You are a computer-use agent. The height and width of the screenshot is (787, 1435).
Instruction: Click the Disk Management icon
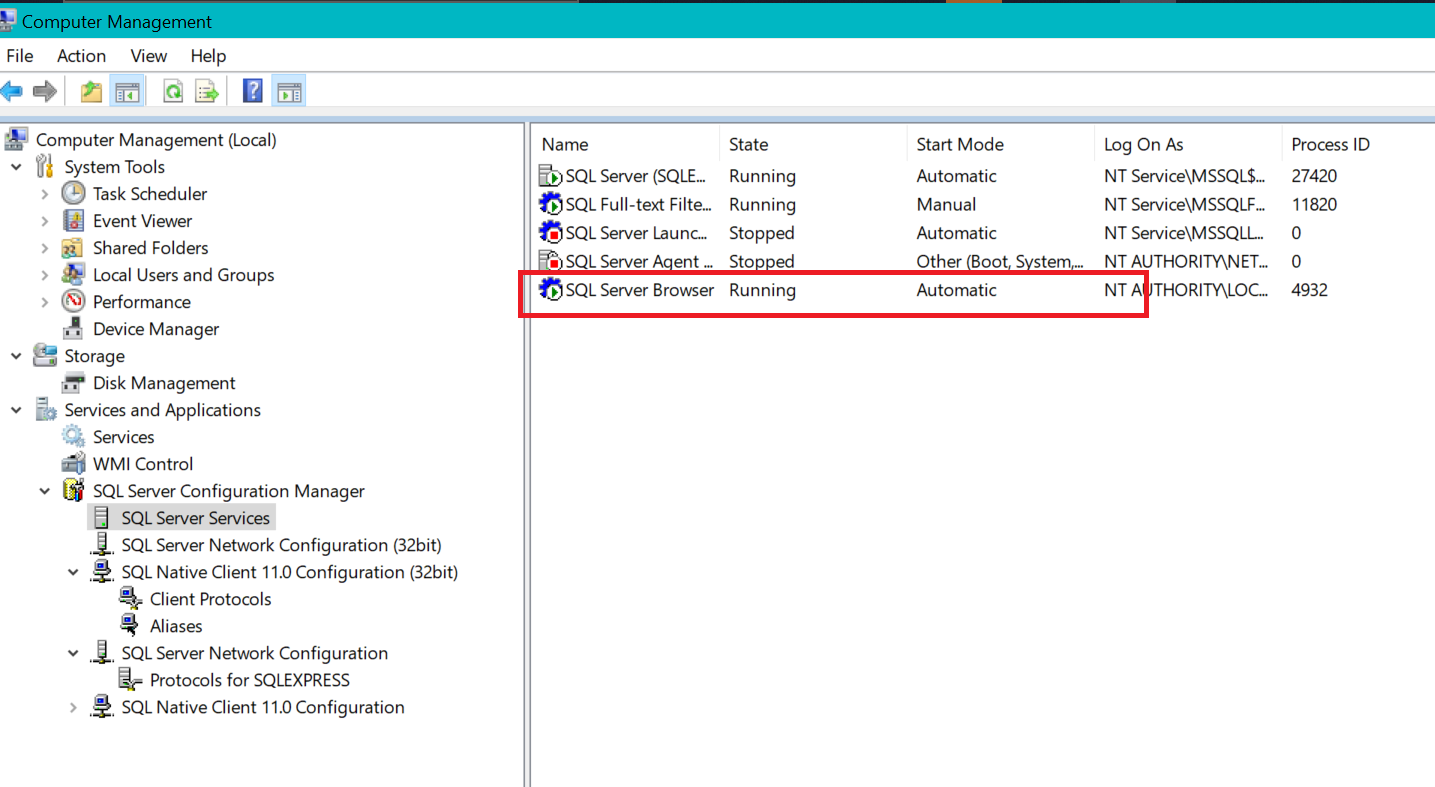click(x=73, y=382)
